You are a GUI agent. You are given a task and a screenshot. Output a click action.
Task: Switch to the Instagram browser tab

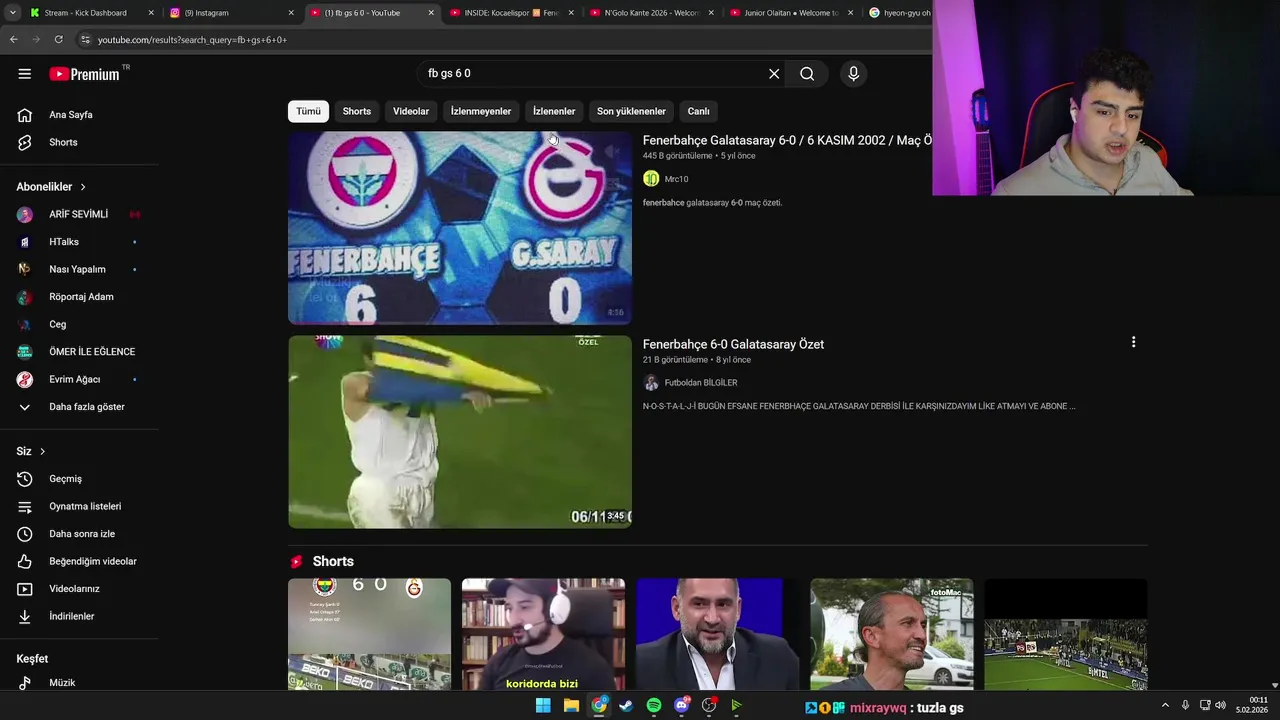click(x=231, y=13)
